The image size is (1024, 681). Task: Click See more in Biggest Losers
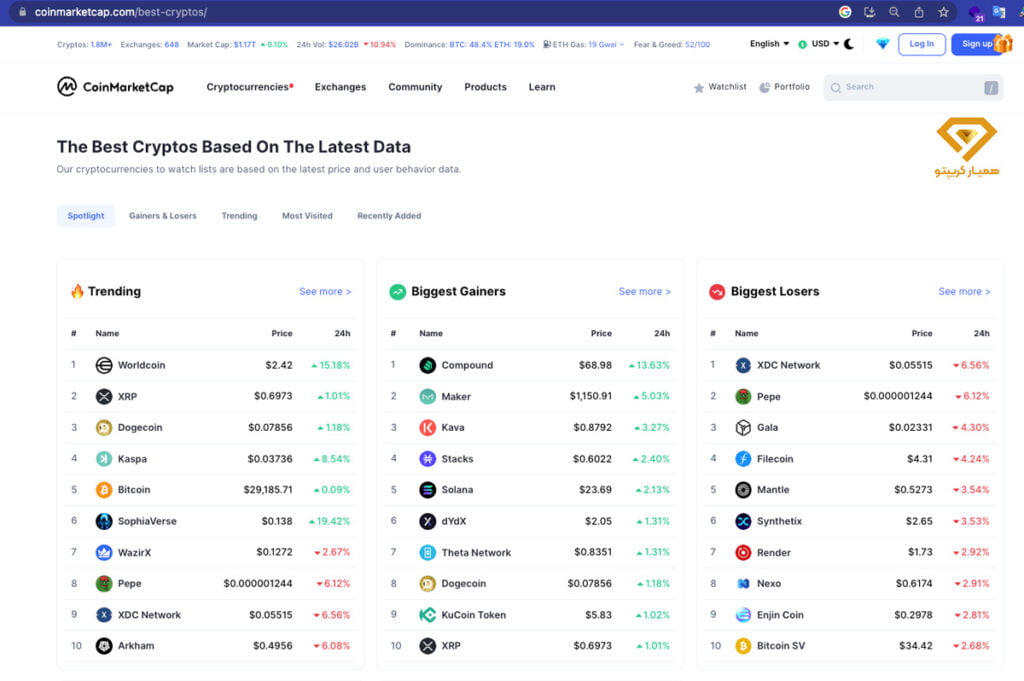coord(964,291)
